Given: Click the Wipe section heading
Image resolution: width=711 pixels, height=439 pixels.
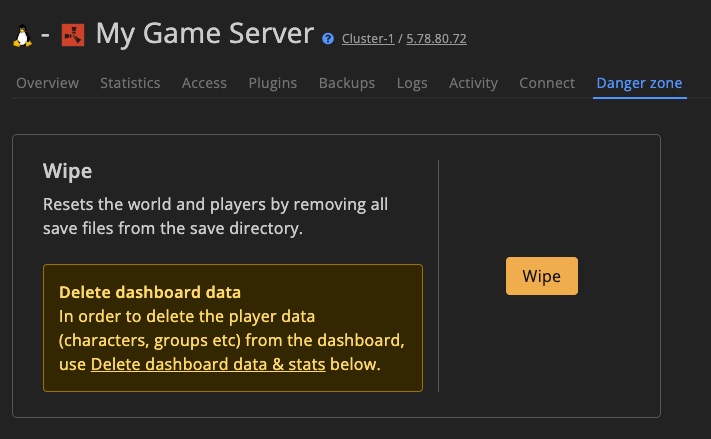Looking at the screenshot, I should tap(68, 171).
